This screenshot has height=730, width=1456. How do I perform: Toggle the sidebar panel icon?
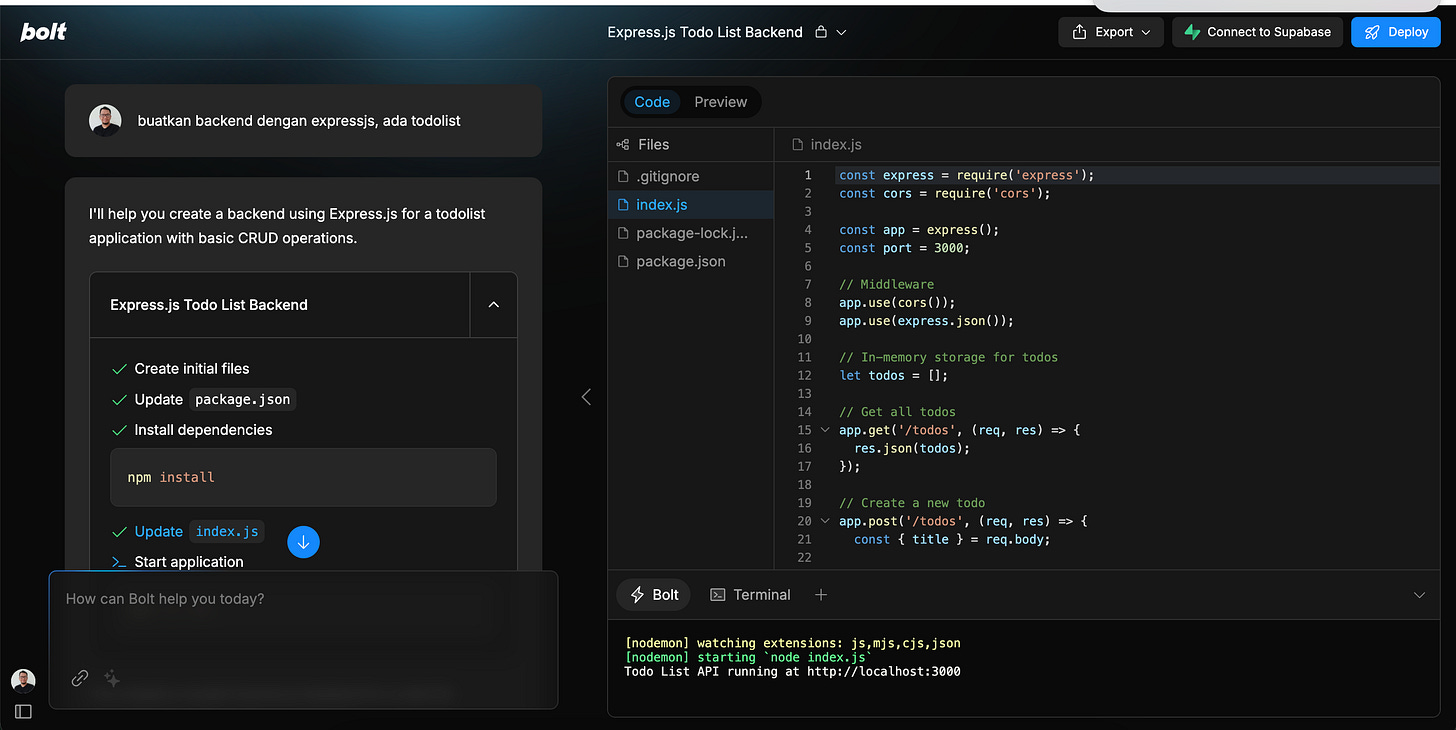(23, 712)
